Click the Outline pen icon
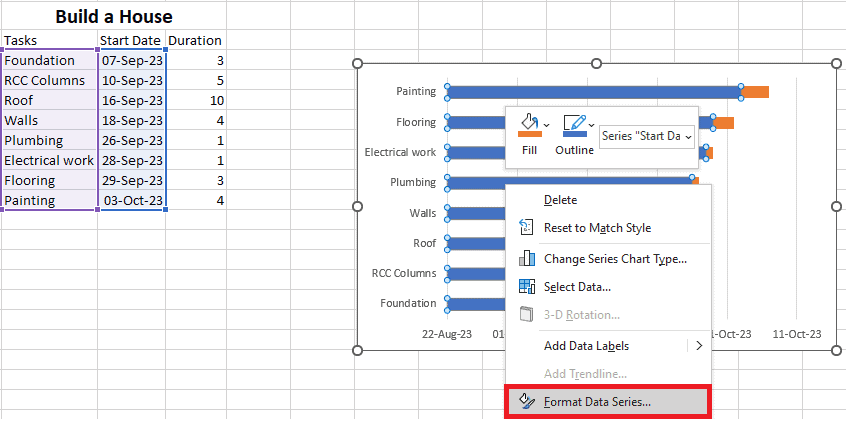Image resolution: width=846 pixels, height=421 pixels. point(573,125)
